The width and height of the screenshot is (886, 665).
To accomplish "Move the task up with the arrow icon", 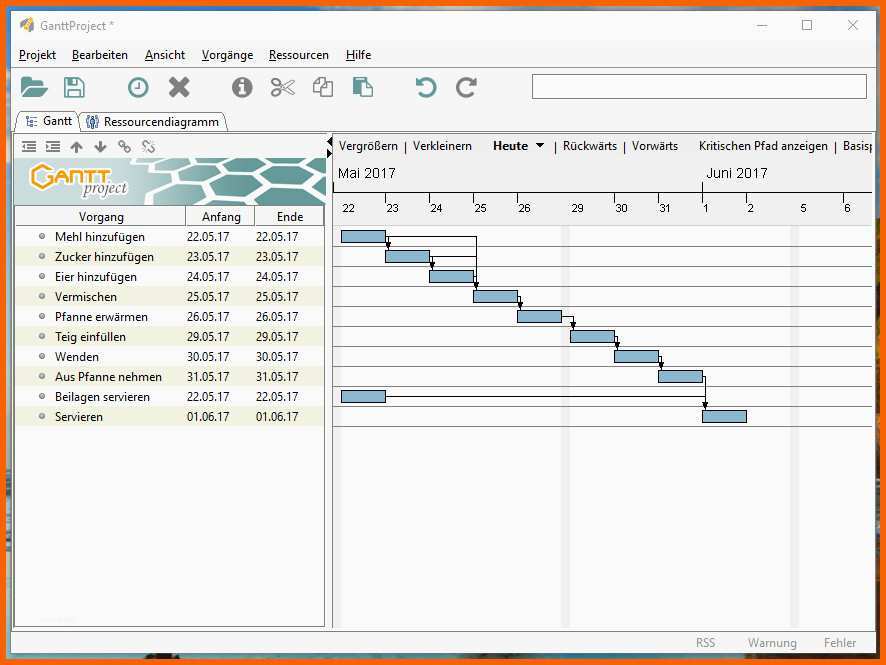I will point(76,147).
